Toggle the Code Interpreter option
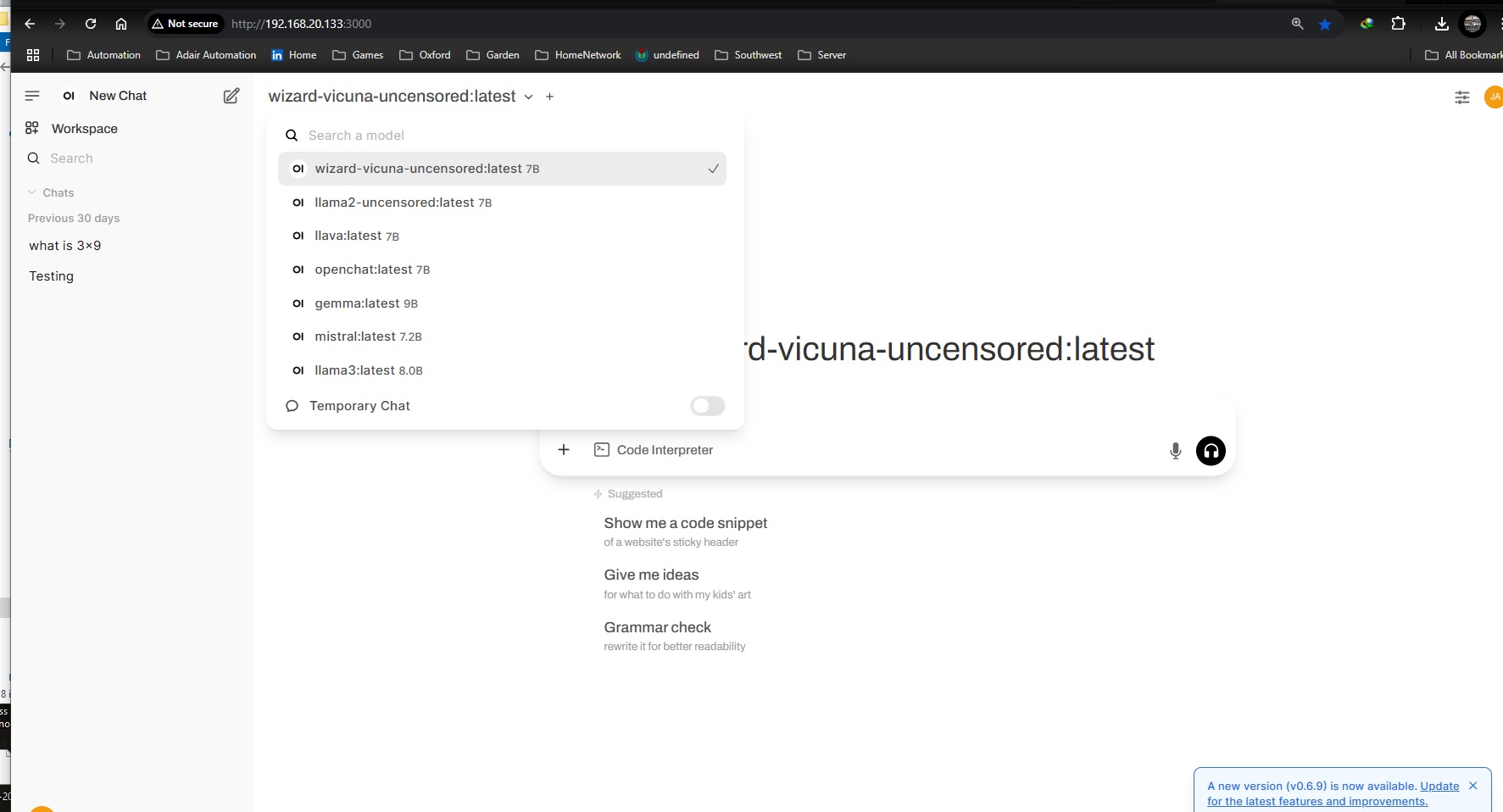 (x=654, y=450)
